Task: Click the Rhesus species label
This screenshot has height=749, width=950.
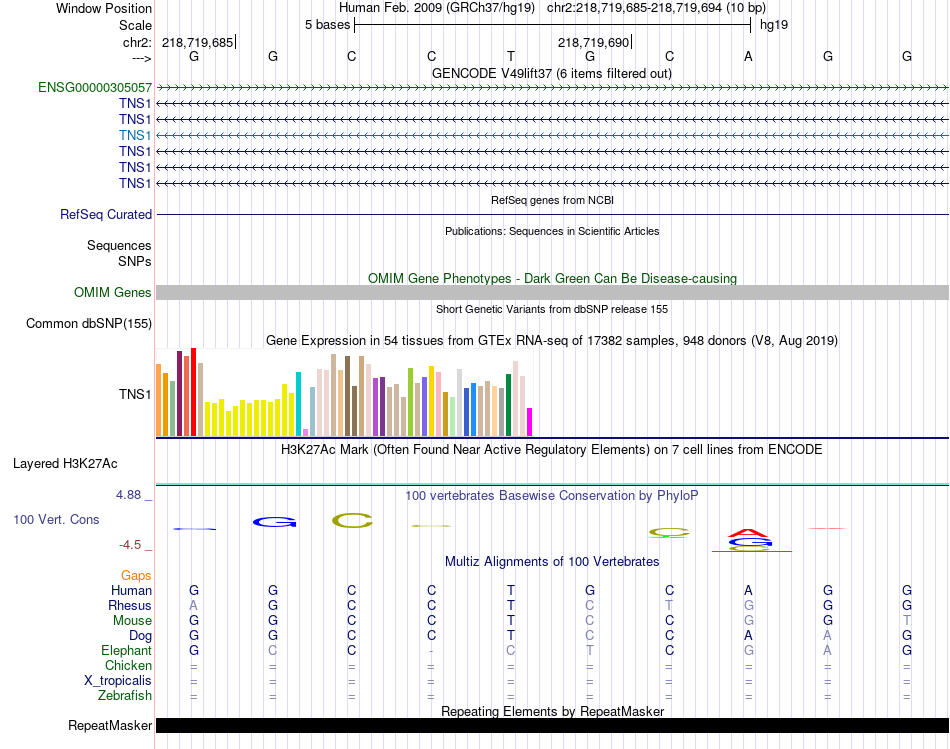Action: [x=130, y=605]
